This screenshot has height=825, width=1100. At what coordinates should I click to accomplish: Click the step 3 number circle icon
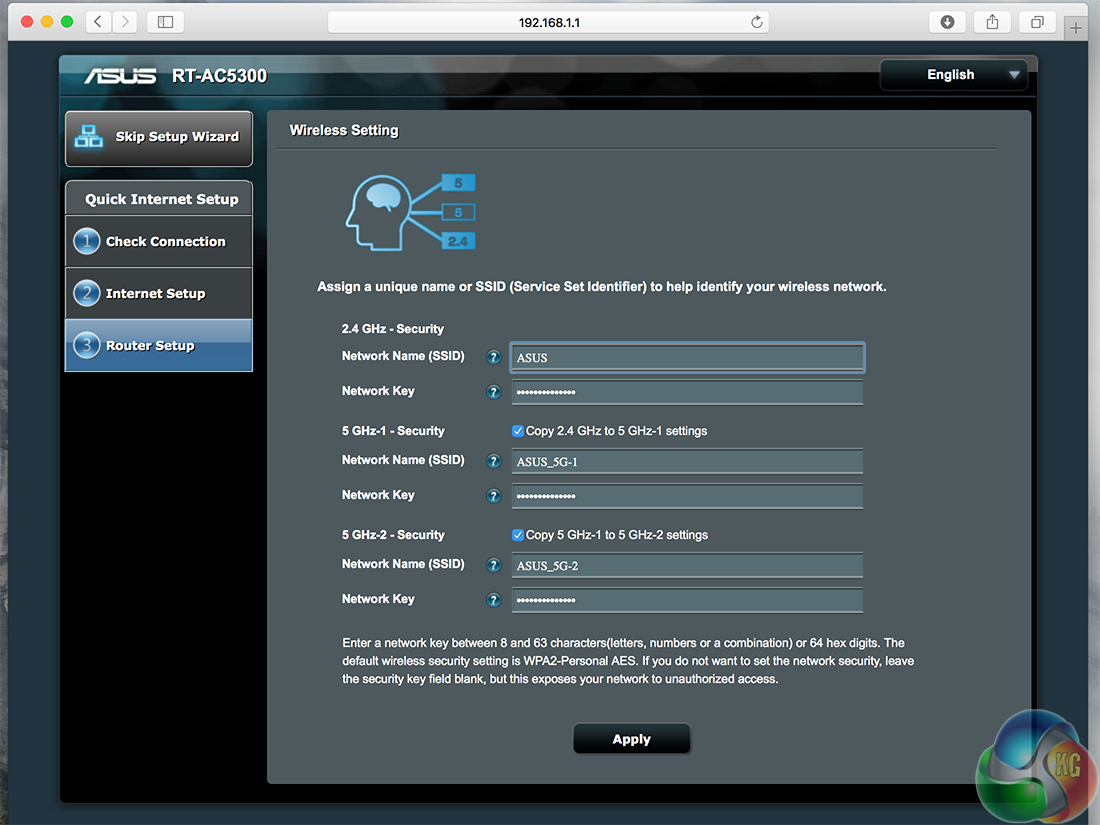tap(87, 345)
